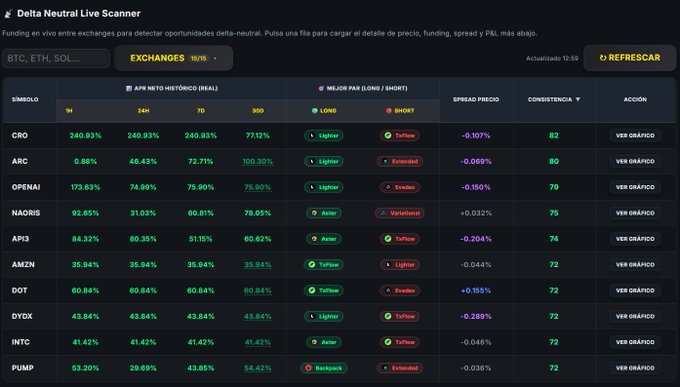Click the Aster long badge in API3 row

tap(324, 239)
